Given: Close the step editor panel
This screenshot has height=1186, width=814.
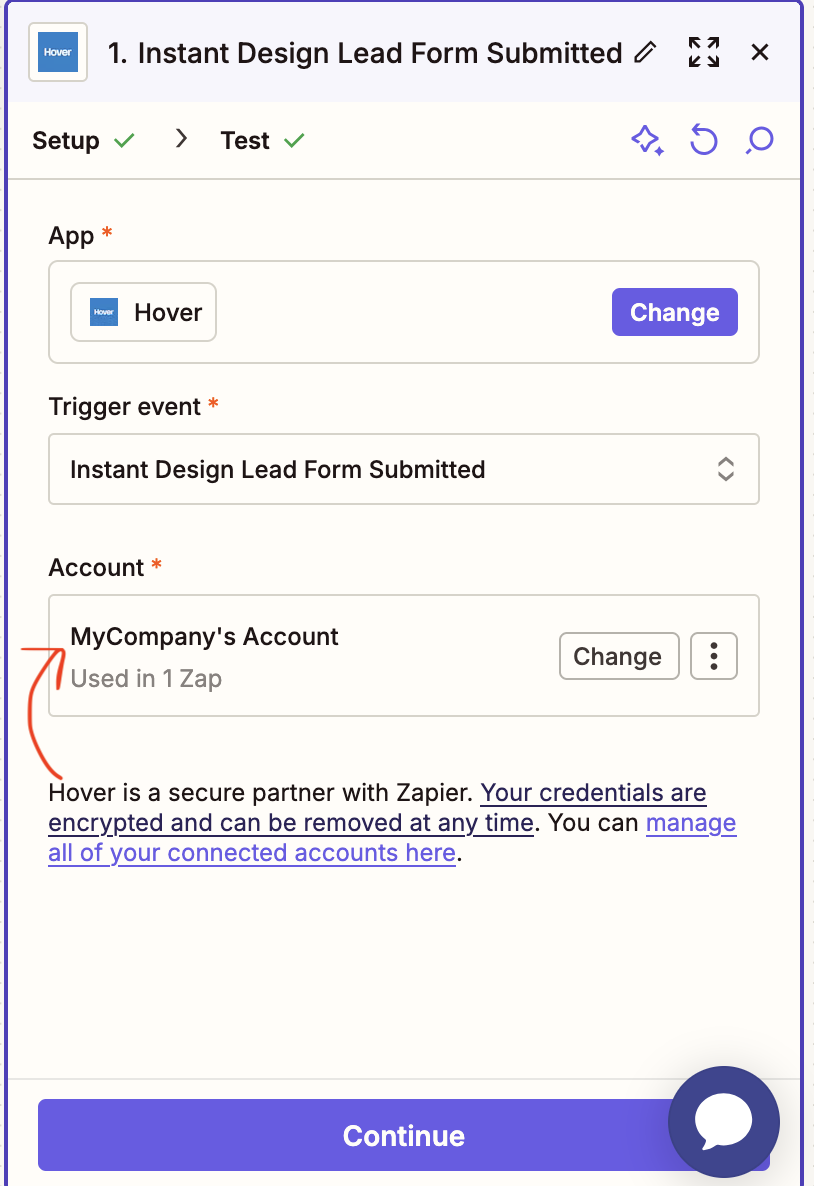Looking at the screenshot, I should [x=760, y=52].
